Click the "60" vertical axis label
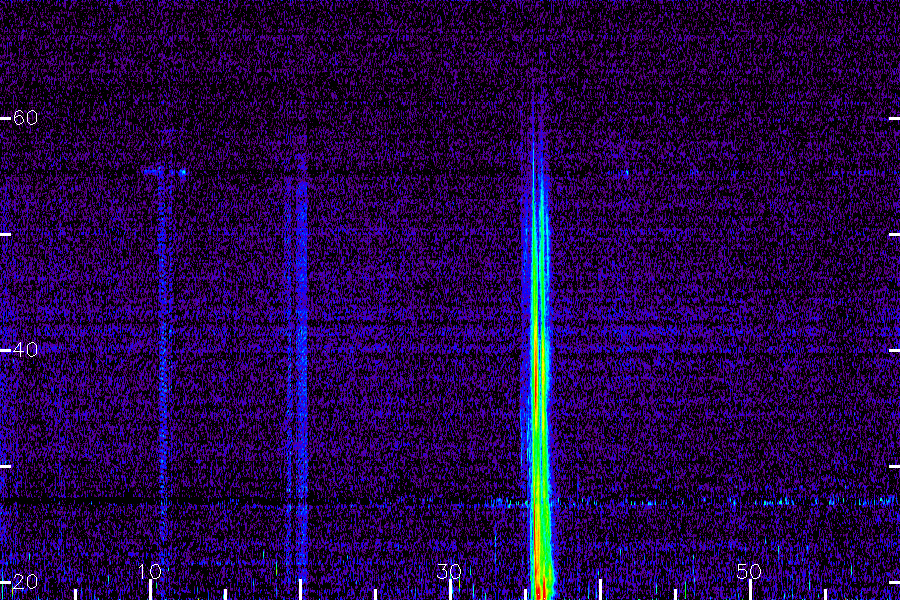 click(x=25, y=118)
